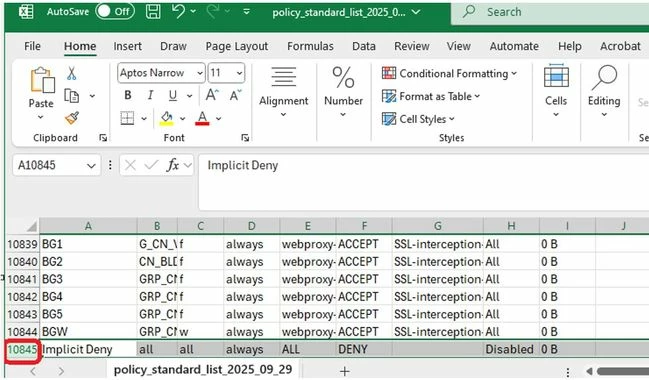Click the Cut scissors icon
649x380 pixels.
tap(72, 74)
